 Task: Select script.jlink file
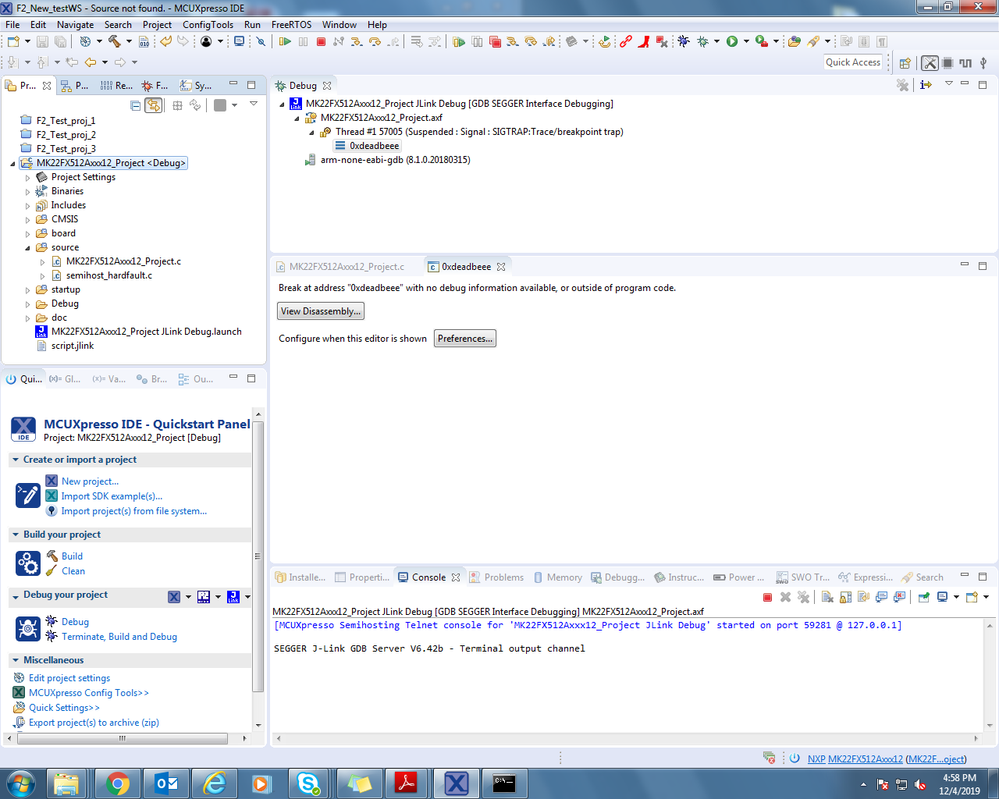click(x=72, y=345)
